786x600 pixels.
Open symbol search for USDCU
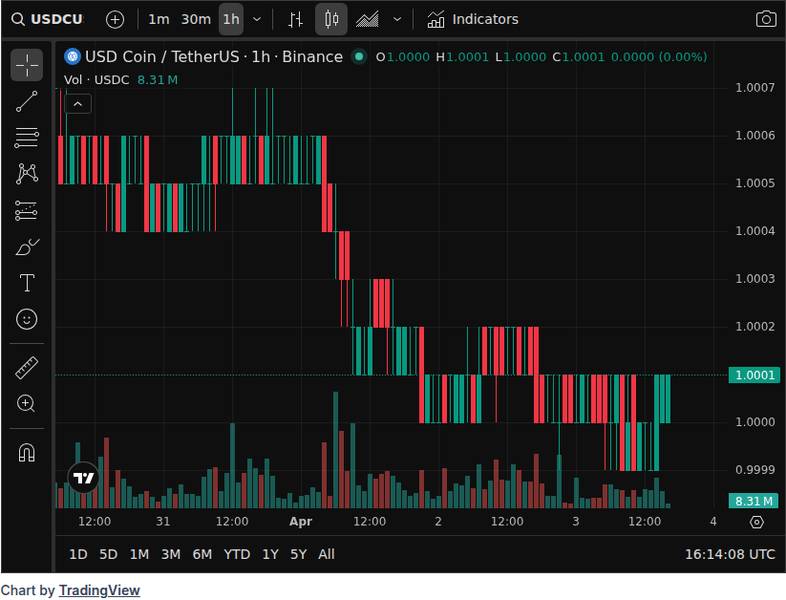click(x=47, y=20)
